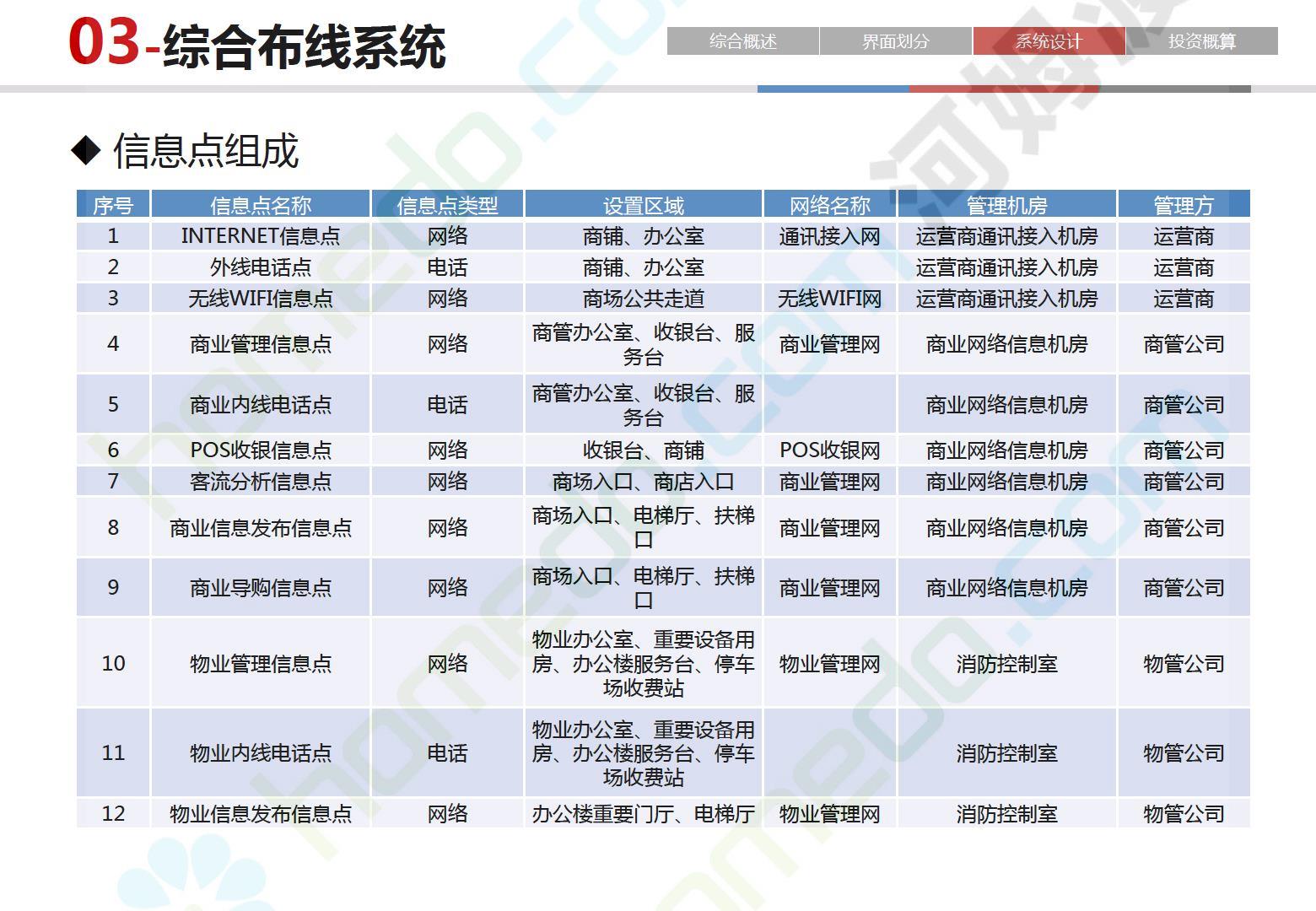Image resolution: width=1316 pixels, height=911 pixels.
Task: Select 电话 in the 商业内线电话点 row
Action: (x=447, y=405)
